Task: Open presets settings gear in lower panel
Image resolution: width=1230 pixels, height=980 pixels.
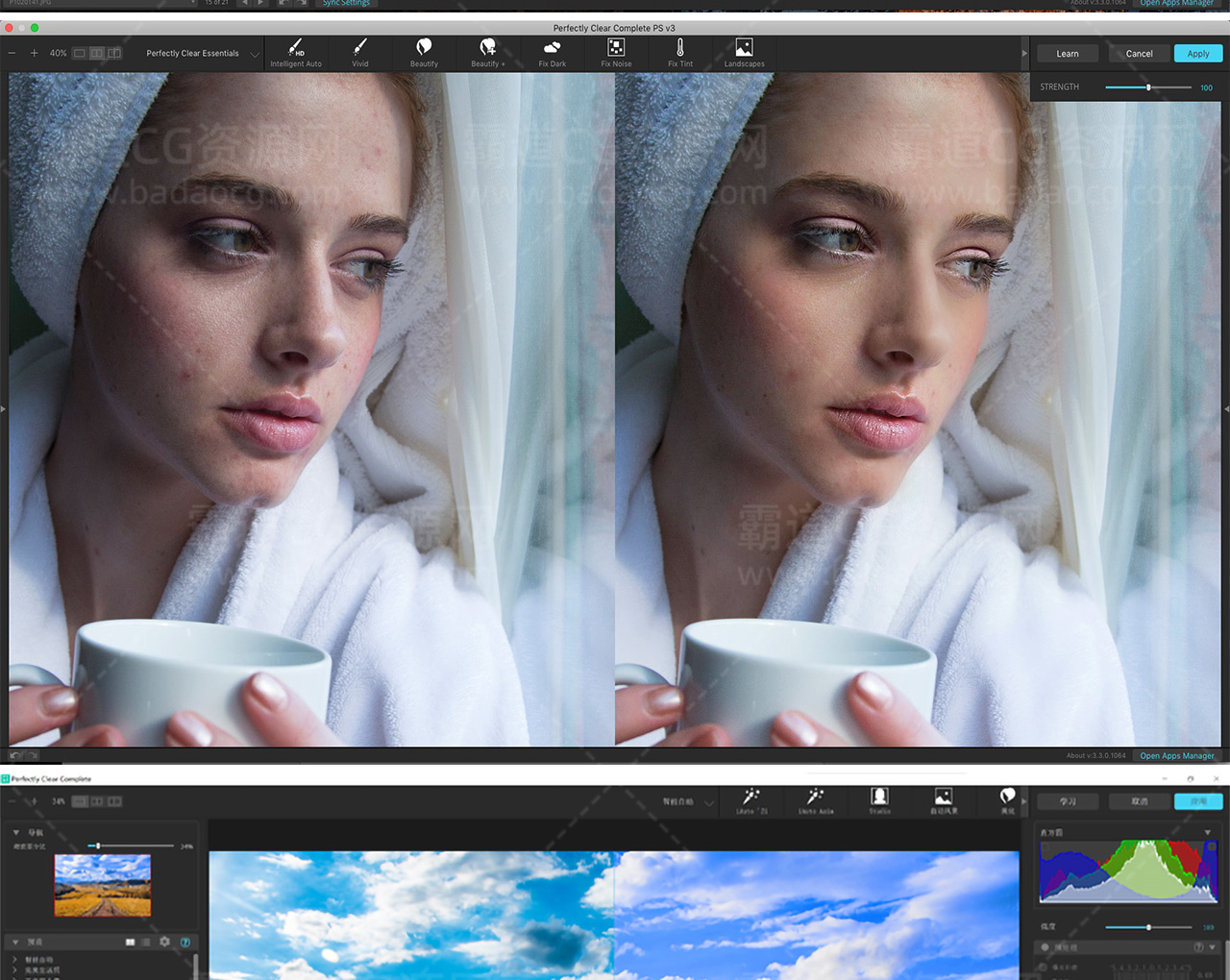Action: point(164,942)
